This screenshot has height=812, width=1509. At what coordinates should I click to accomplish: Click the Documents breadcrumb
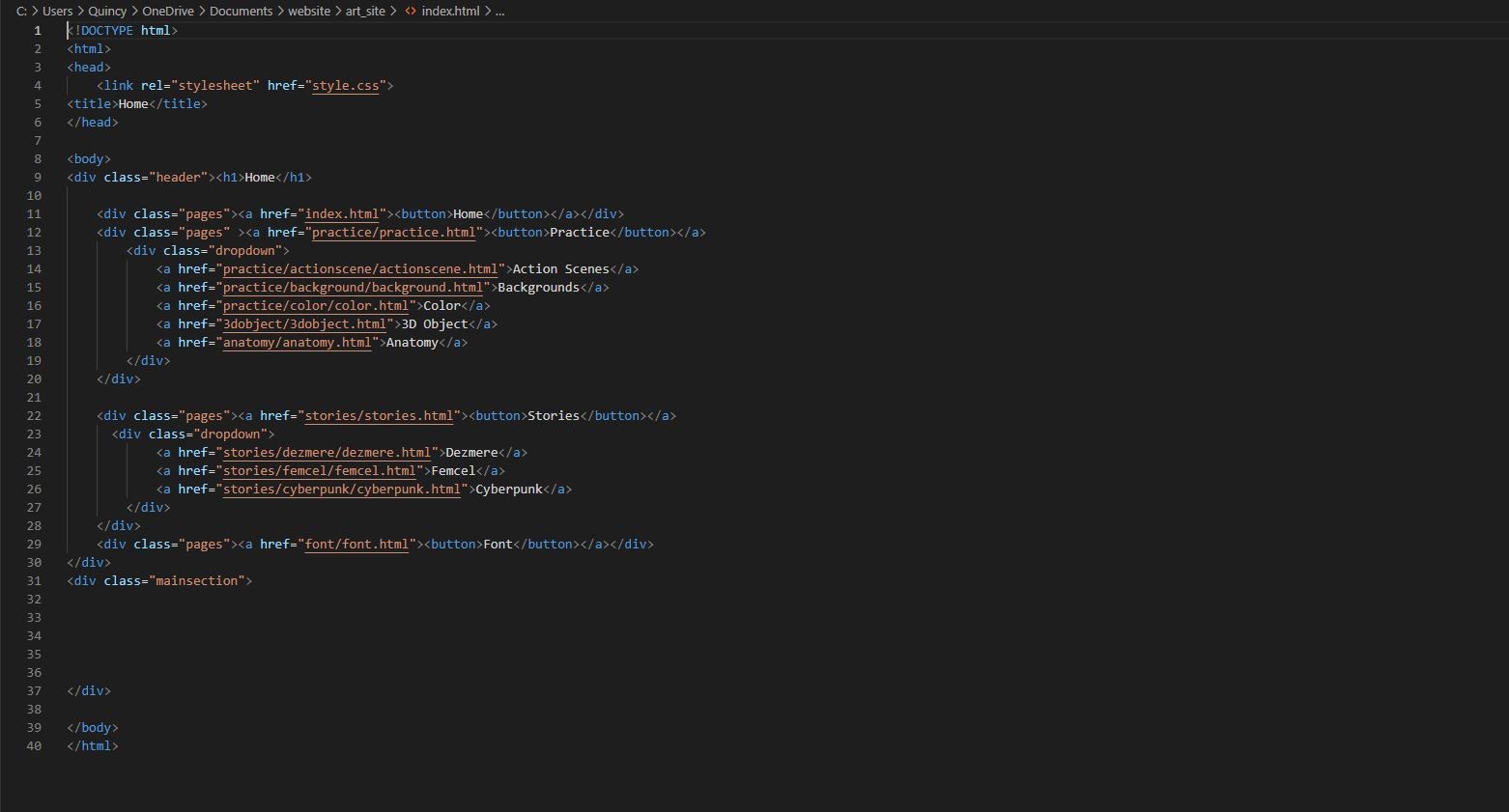tap(241, 11)
